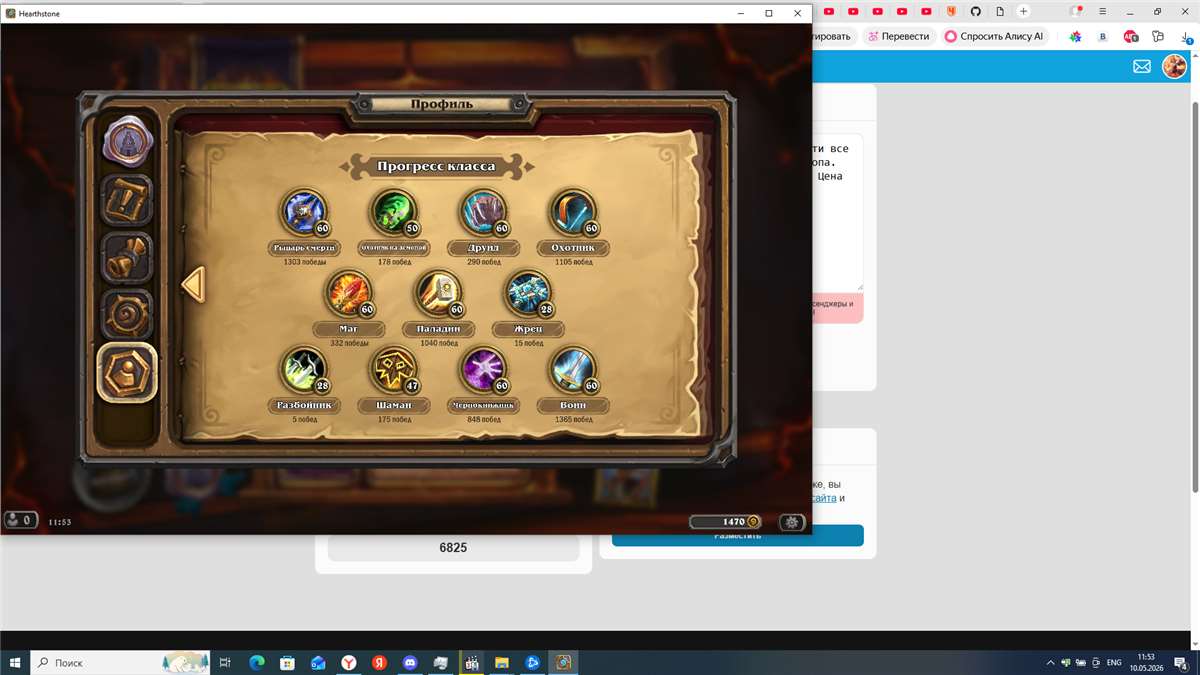The image size is (1200, 675).
Task: Click the ad blocker extension icon in browser
Action: pyautogui.click(x=1131, y=36)
